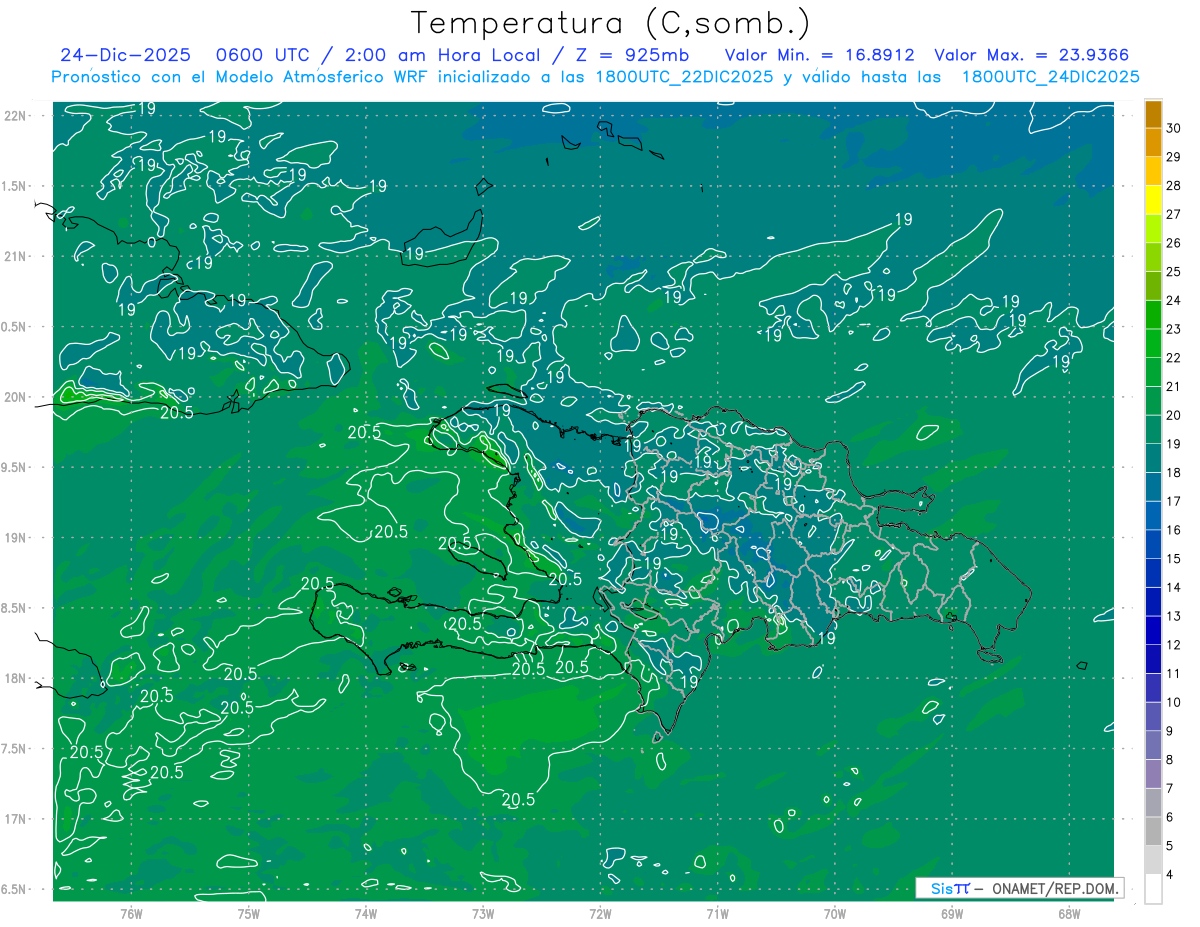Click the 20N latitude axis label

click(x=17, y=397)
